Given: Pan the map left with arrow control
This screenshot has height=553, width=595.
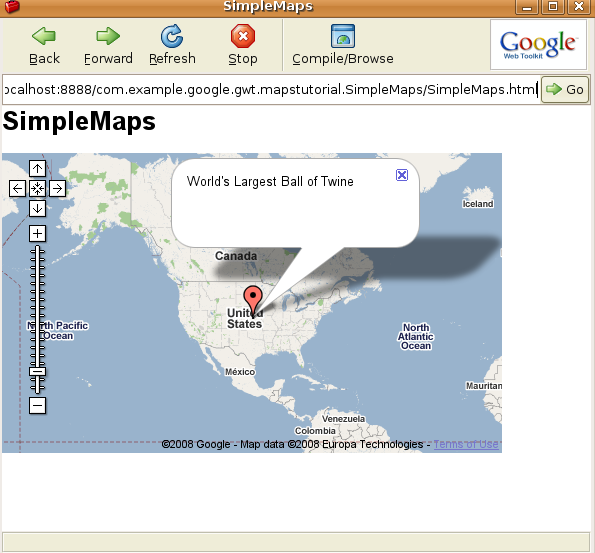Looking at the screenshot, I should point(17,189).
